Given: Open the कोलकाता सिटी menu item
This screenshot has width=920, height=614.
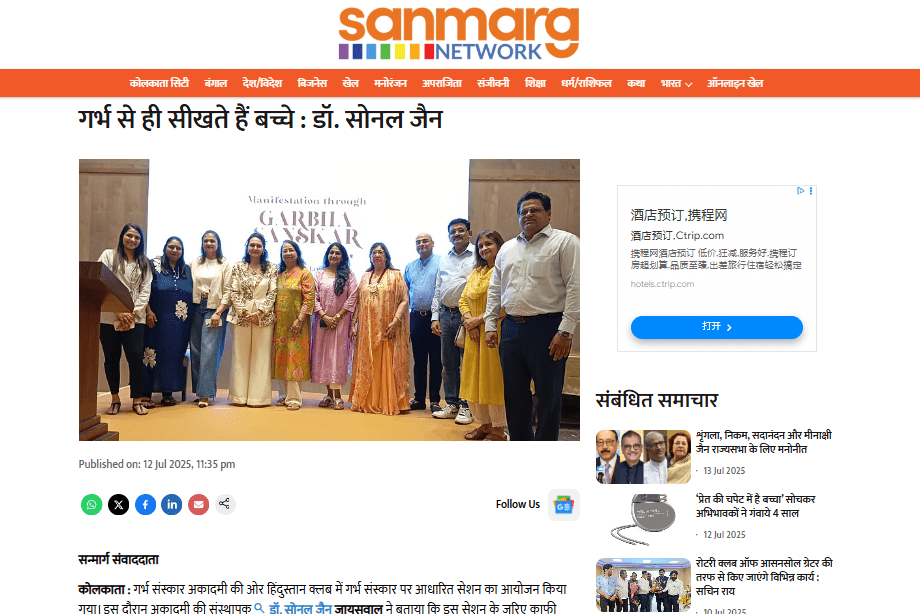Looking at the screenshot, I should [159, 83].
